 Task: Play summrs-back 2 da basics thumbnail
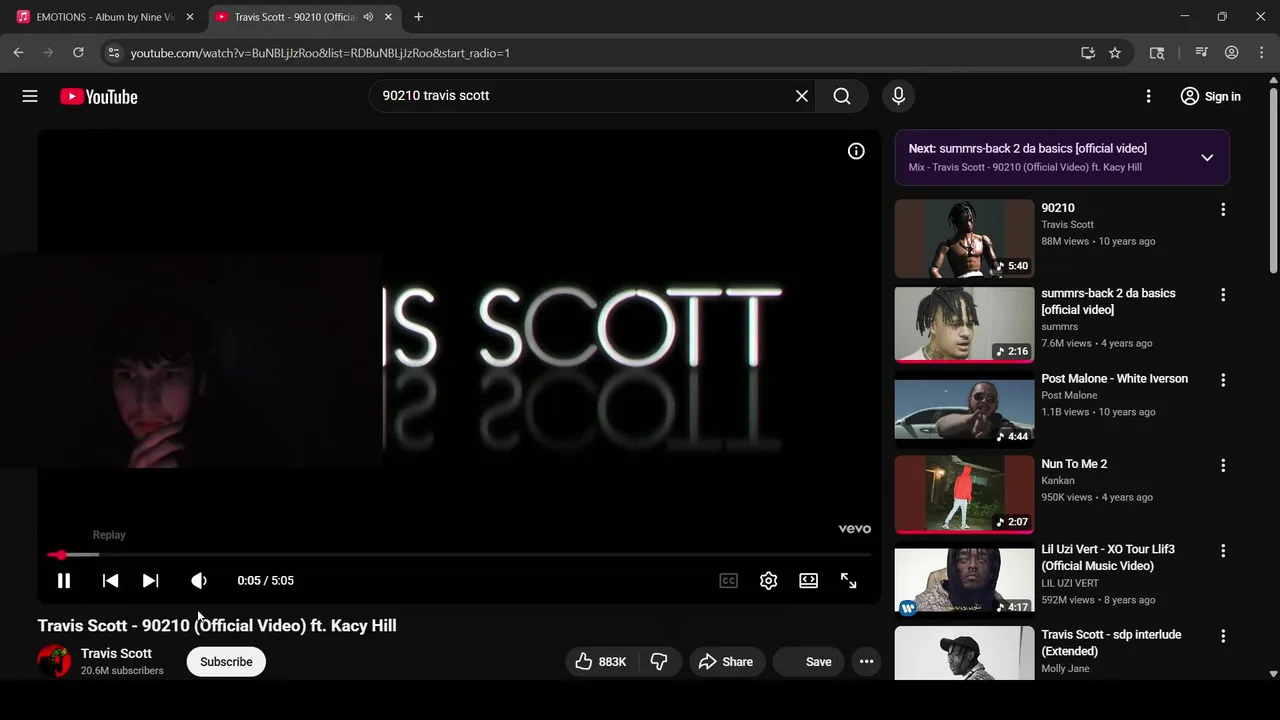pyautogui.click(x=964, y=324)
